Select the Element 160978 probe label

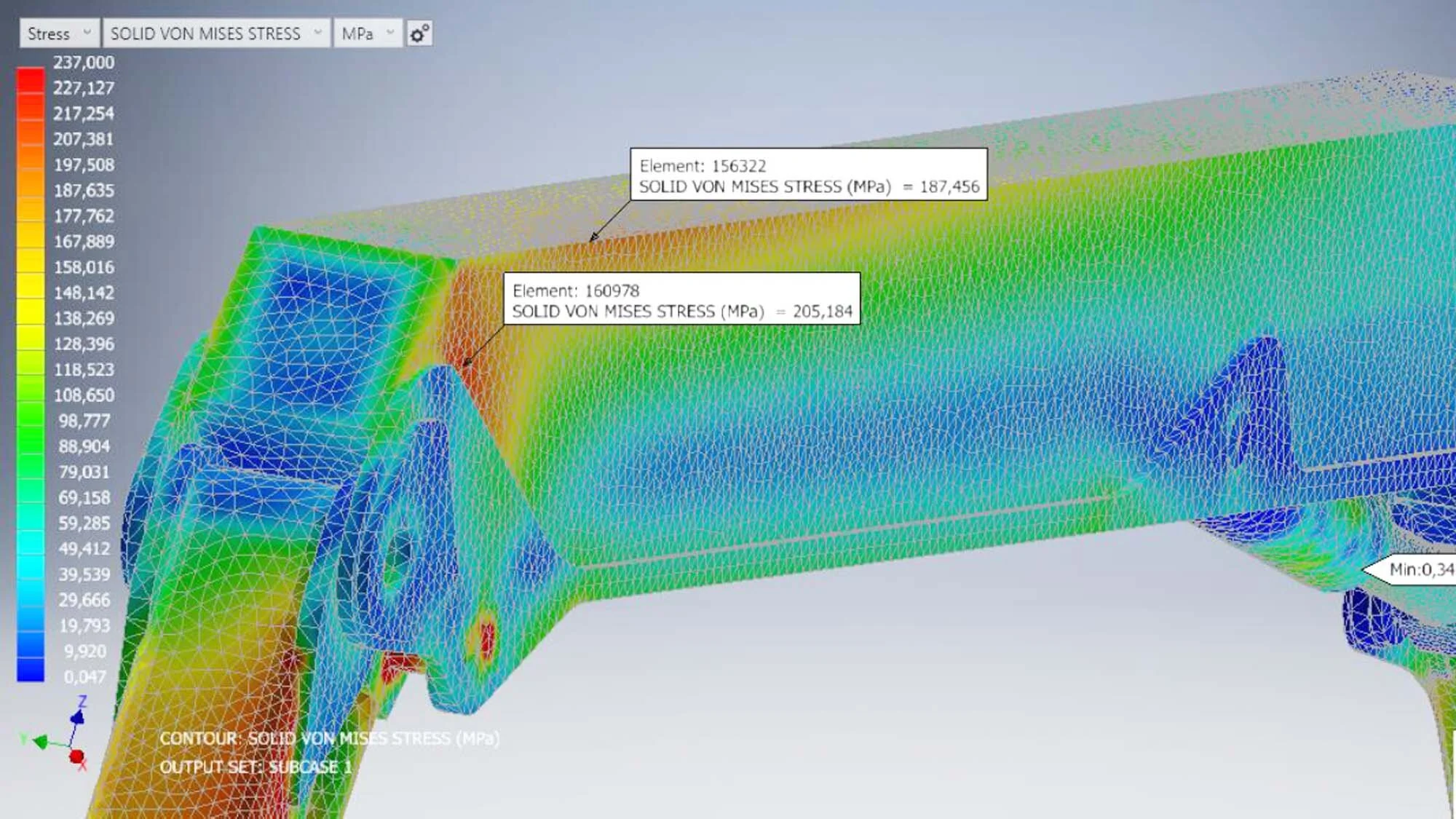point(681,300)
